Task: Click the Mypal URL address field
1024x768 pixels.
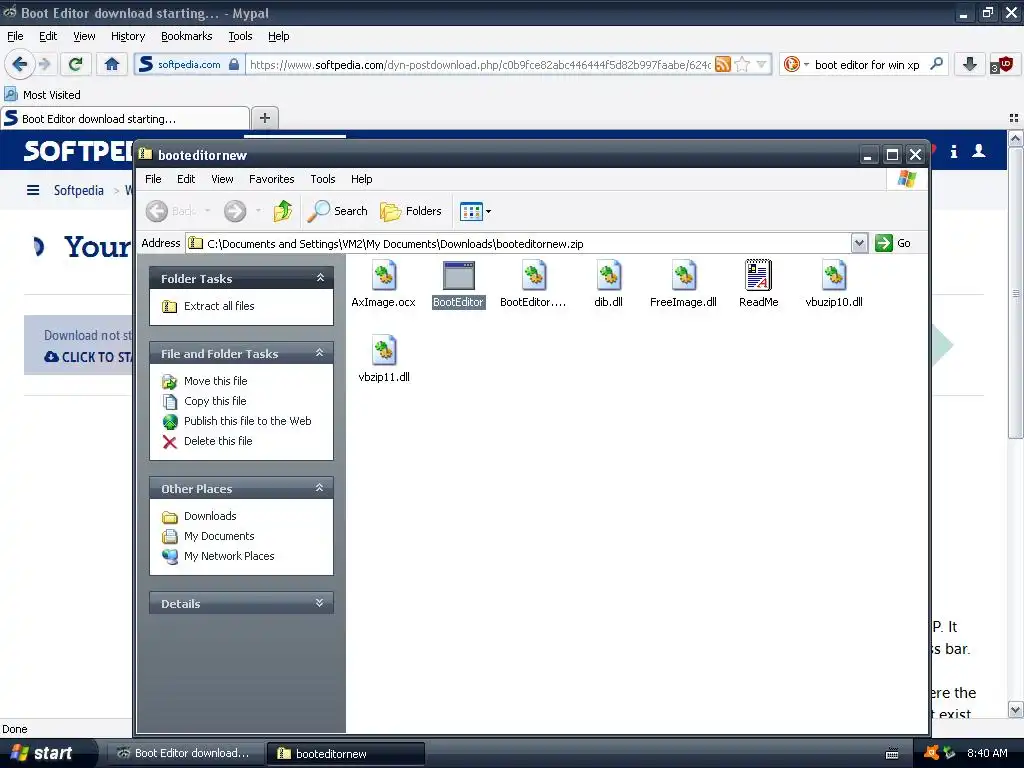Action: (480, 65)
